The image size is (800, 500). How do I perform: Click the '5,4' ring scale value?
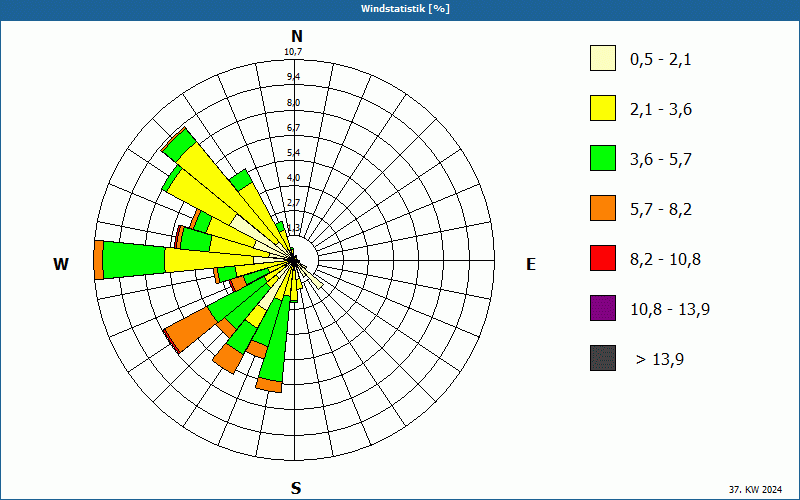click(293, 153)
